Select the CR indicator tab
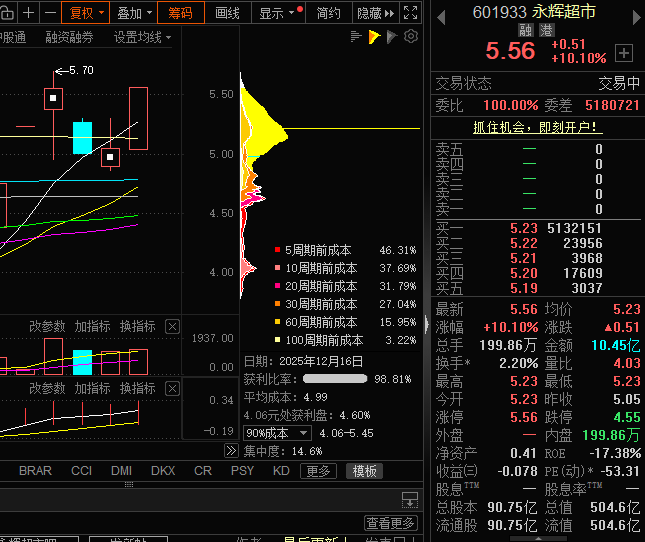Viewport: 645px width, 542px height. 203,471
